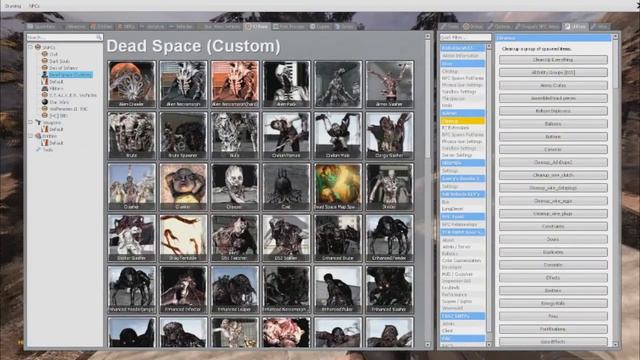
Task: Spawn the Drag Tentacle NPC
Action: point(183,238)
